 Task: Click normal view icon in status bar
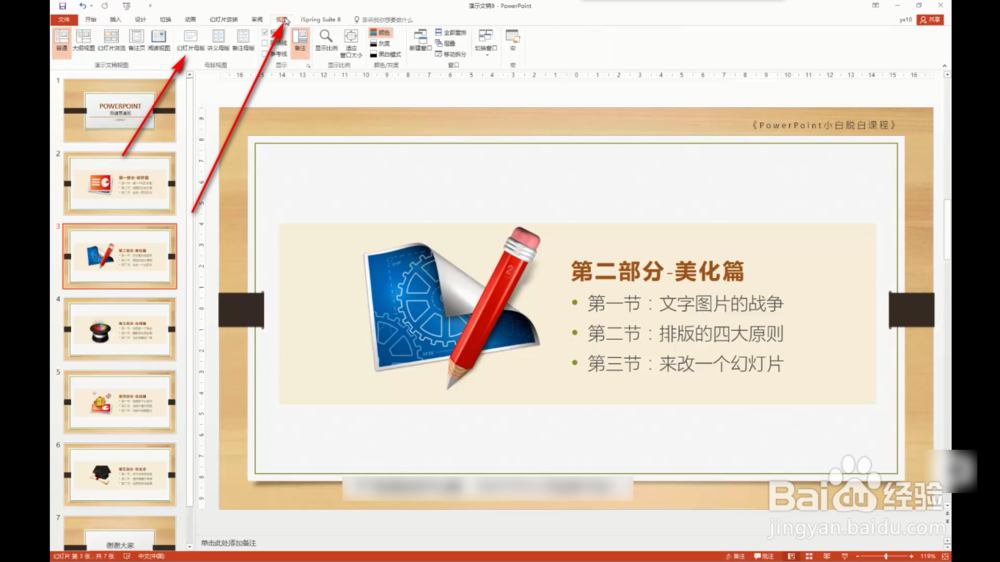(x=791, y=556)
